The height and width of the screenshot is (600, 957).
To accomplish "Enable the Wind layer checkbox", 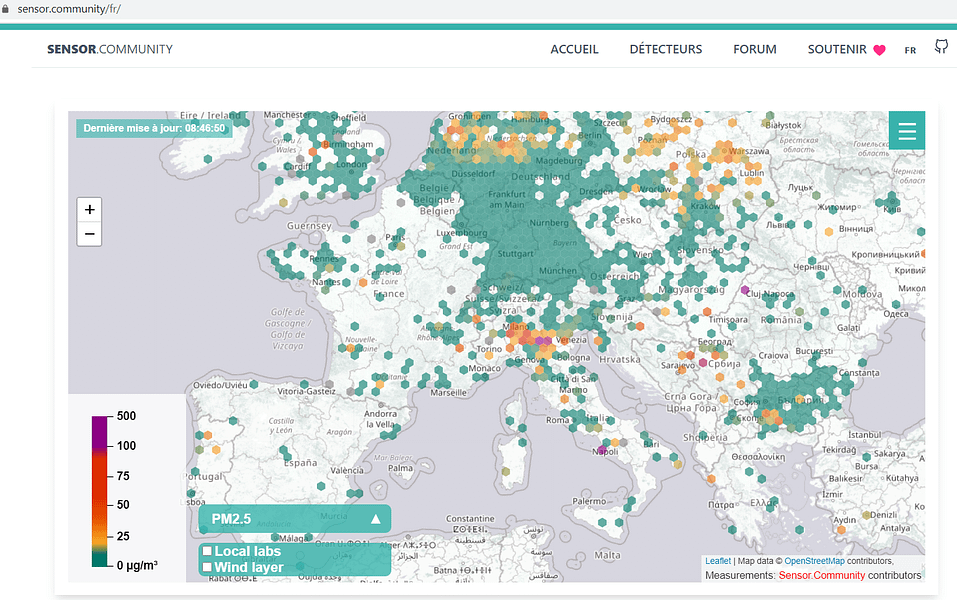I will click(x=207, y=567).
